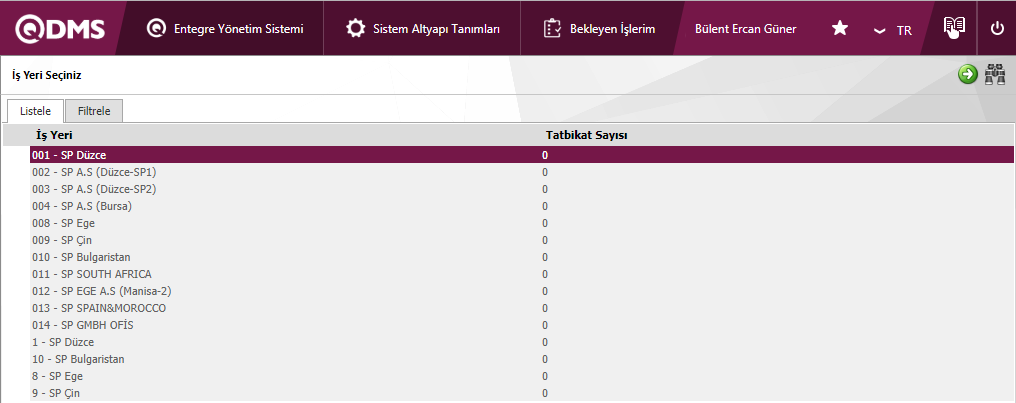
Task: Select row 003 - SP A.S (Düzce-SP2)
Action: click(522, 189)
